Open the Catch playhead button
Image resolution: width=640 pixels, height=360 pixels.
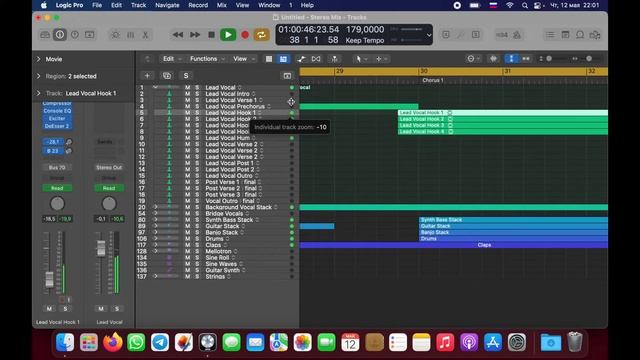(x=334, y=59)
